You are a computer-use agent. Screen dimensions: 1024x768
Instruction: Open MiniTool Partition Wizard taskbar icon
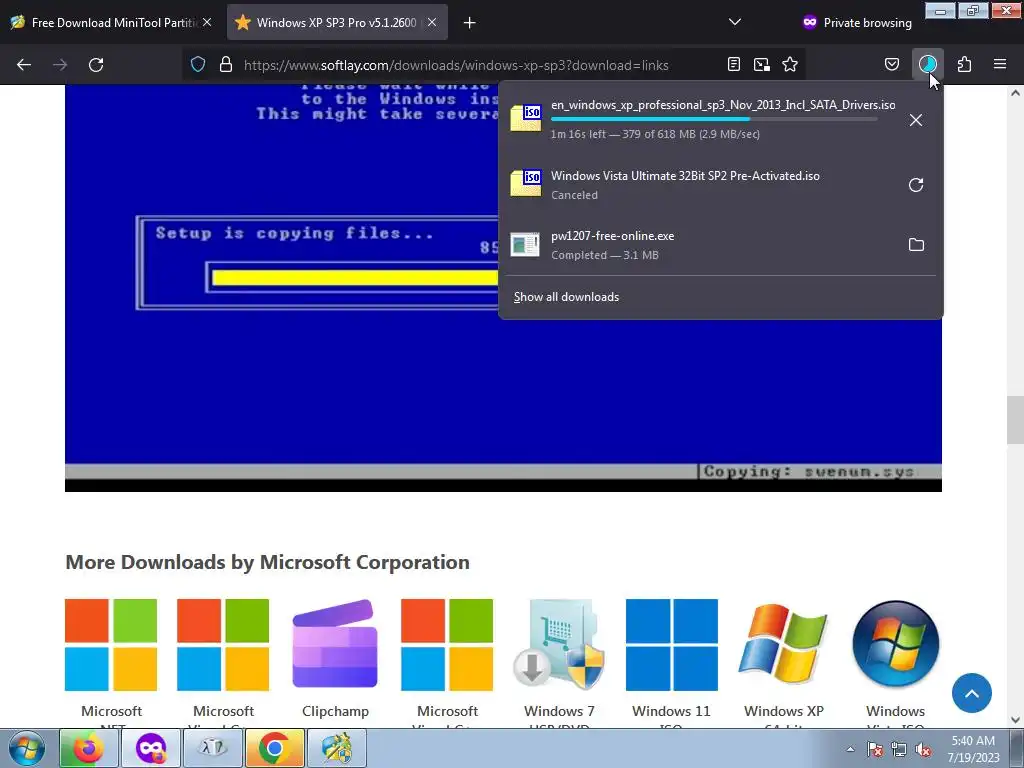tap(336, 748)
